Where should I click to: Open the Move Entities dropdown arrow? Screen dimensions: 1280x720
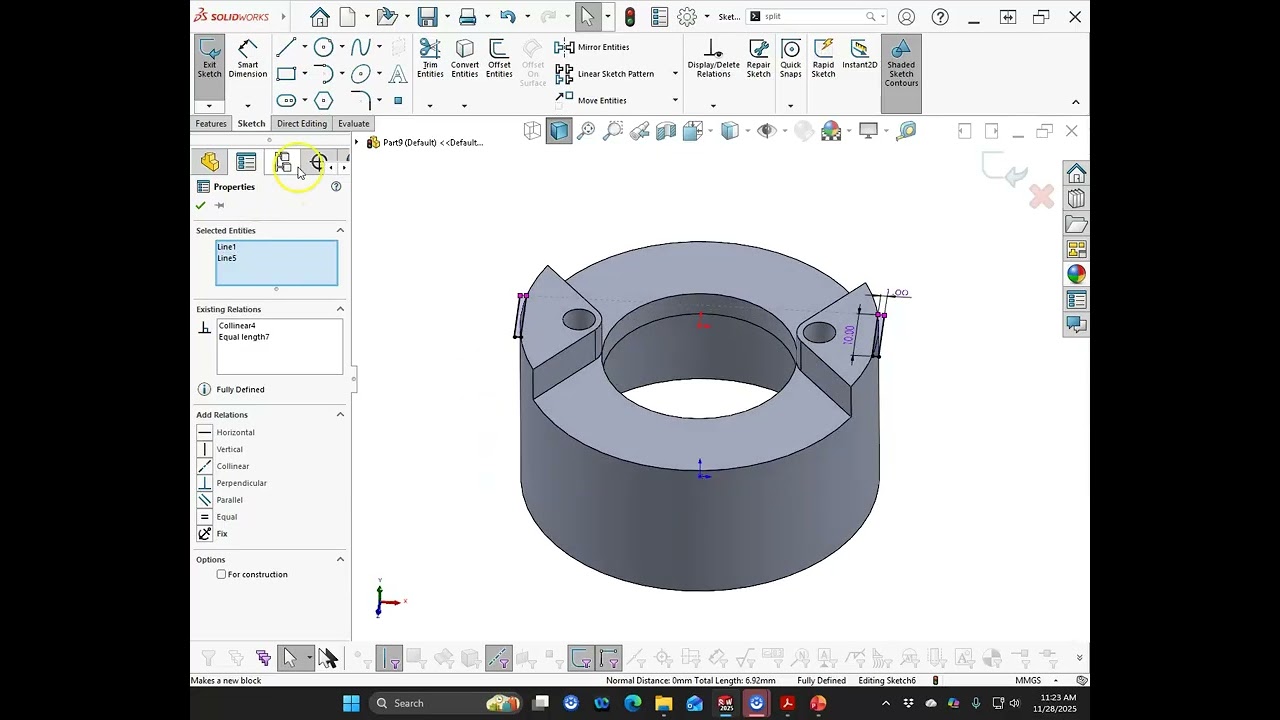pyautogui.click(x=675, y=100)
